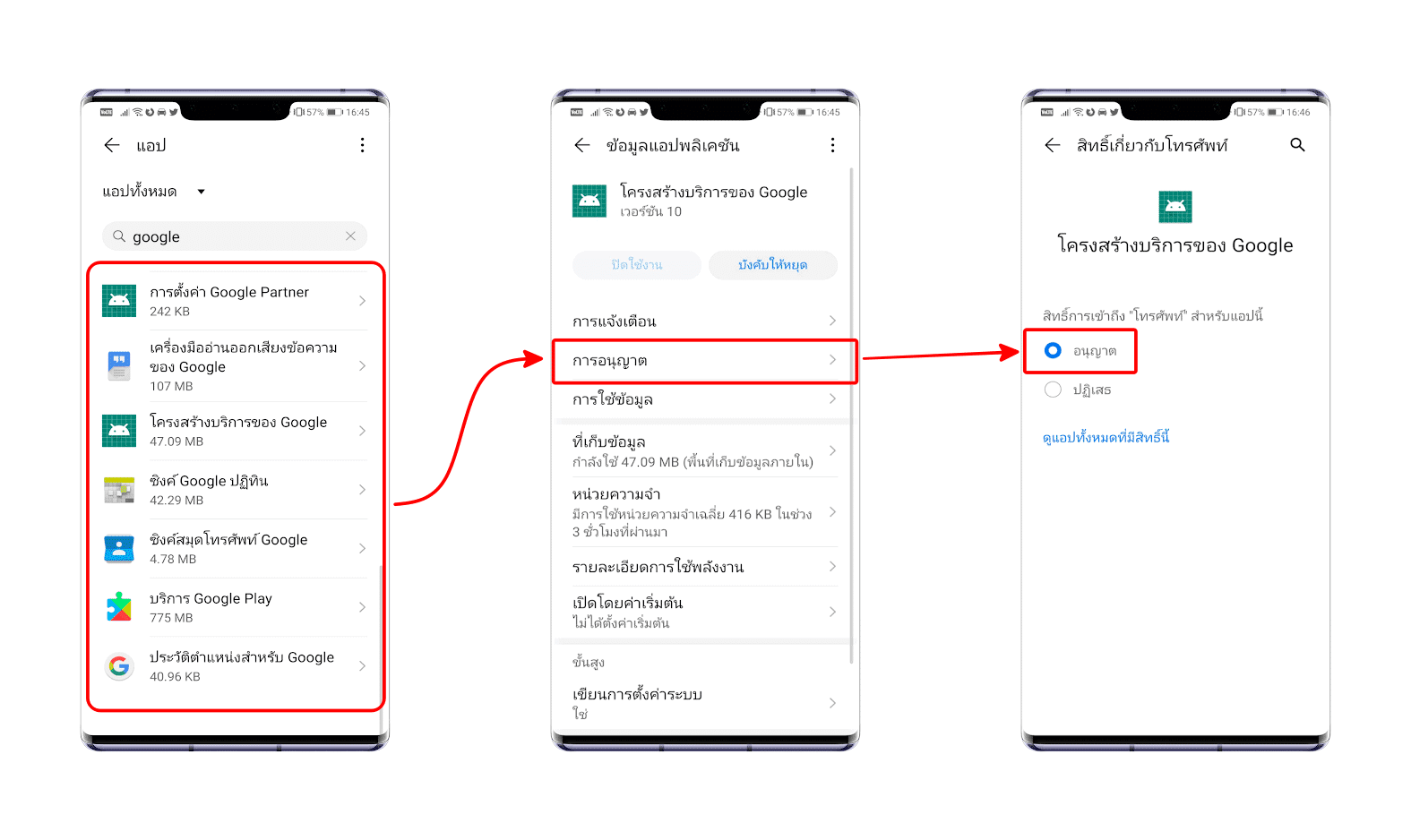Image resolution: width=1411 pixels, height=840 pixels.
Task: Open การใช้ข้อมูล data usage item
Action: [x=705, y=399]
